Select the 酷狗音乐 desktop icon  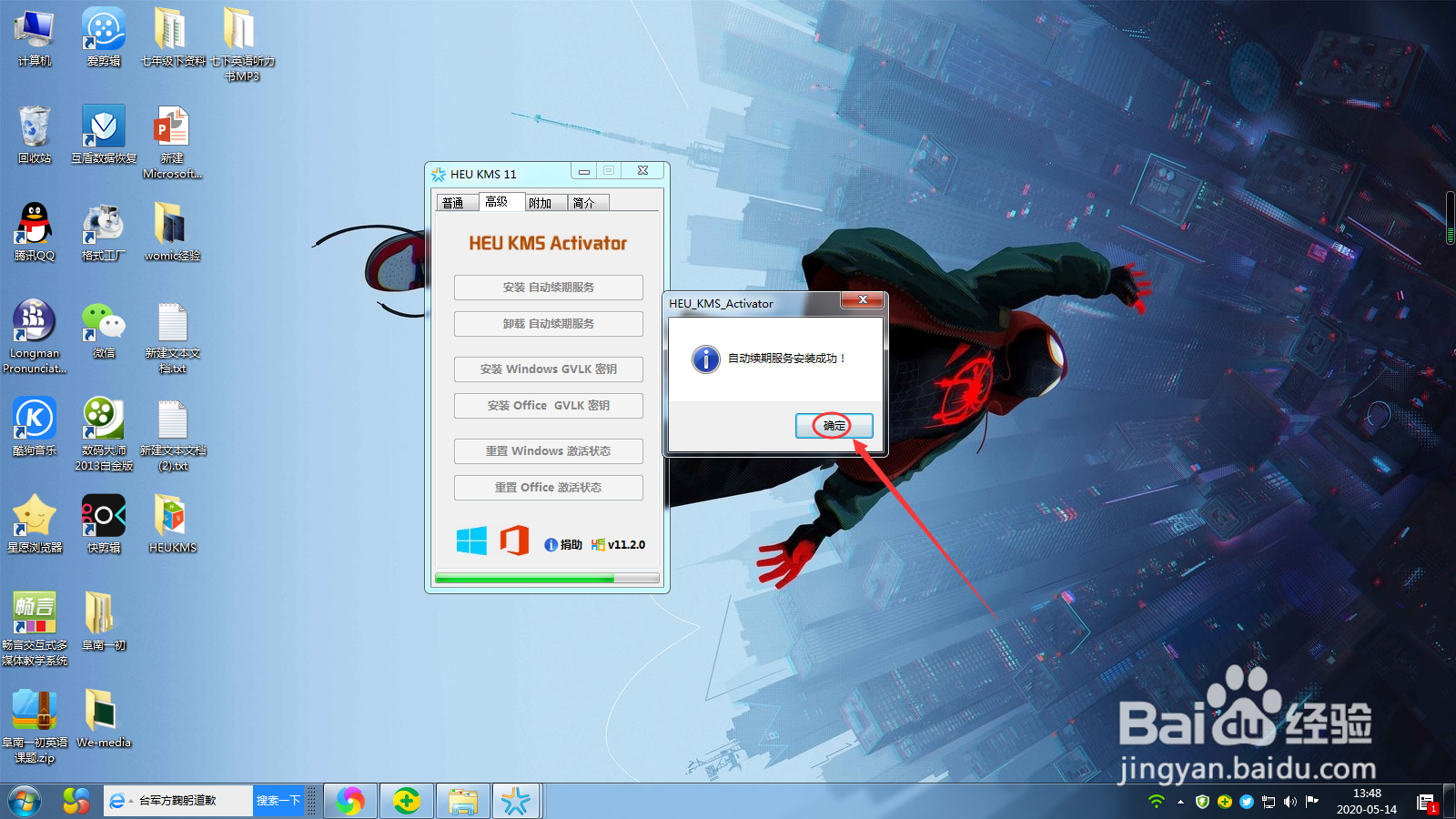click(x=35, y=427)
